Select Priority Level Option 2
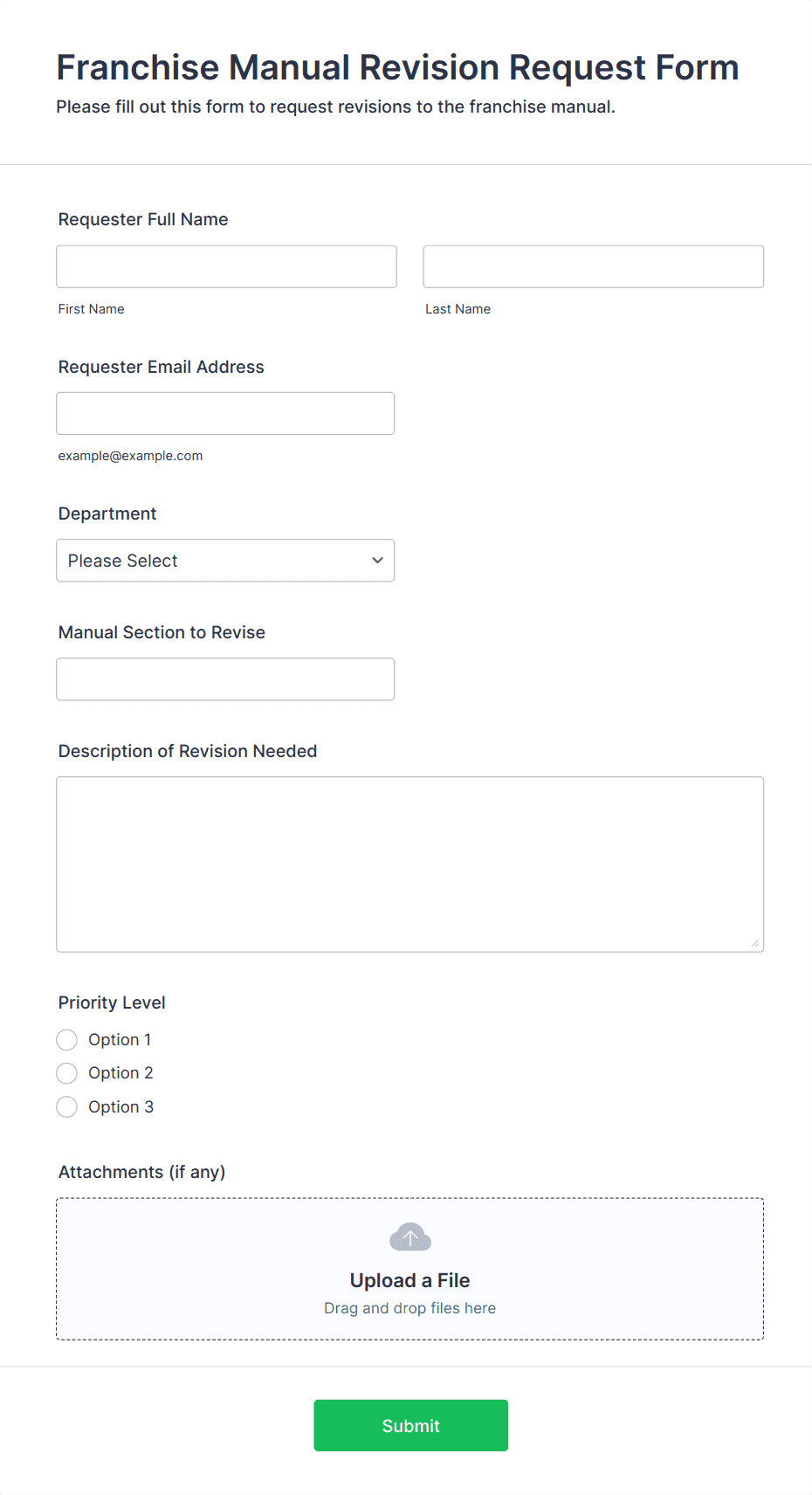Image resolution: width=812 pixels, height=1495 pixels. pos(67,1073)
